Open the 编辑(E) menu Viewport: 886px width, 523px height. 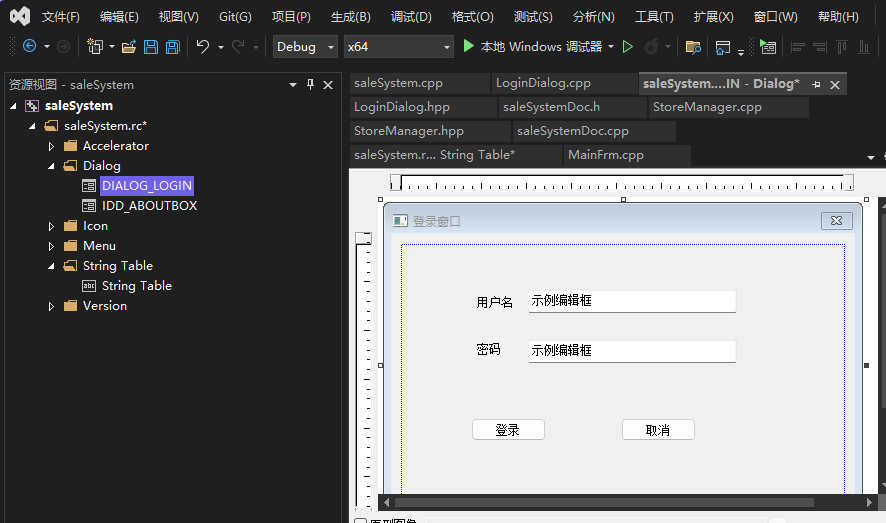[119, 17]
